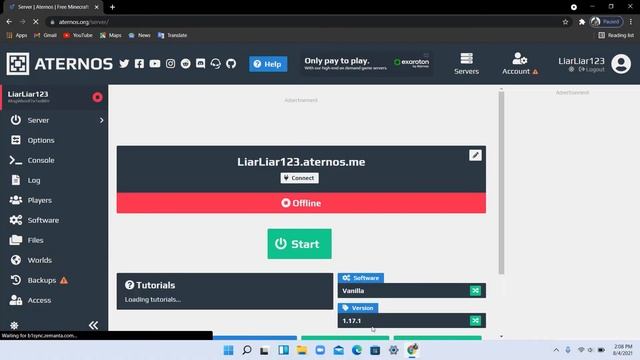
Task: Open the Servers list
Action: click(x=466, y=64)
